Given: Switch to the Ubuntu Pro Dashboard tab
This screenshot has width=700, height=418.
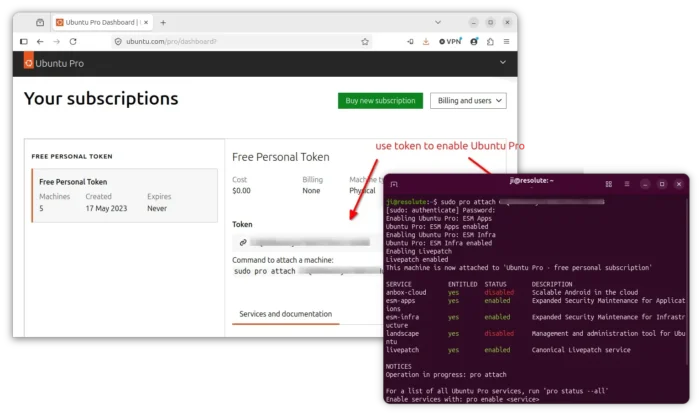Looking at the screenshot, I should 103,22.
